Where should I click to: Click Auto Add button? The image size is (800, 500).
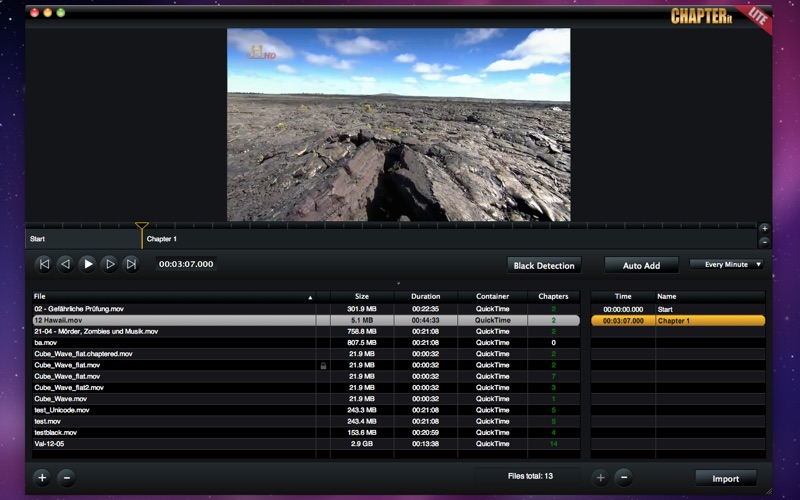pos(641,265)
